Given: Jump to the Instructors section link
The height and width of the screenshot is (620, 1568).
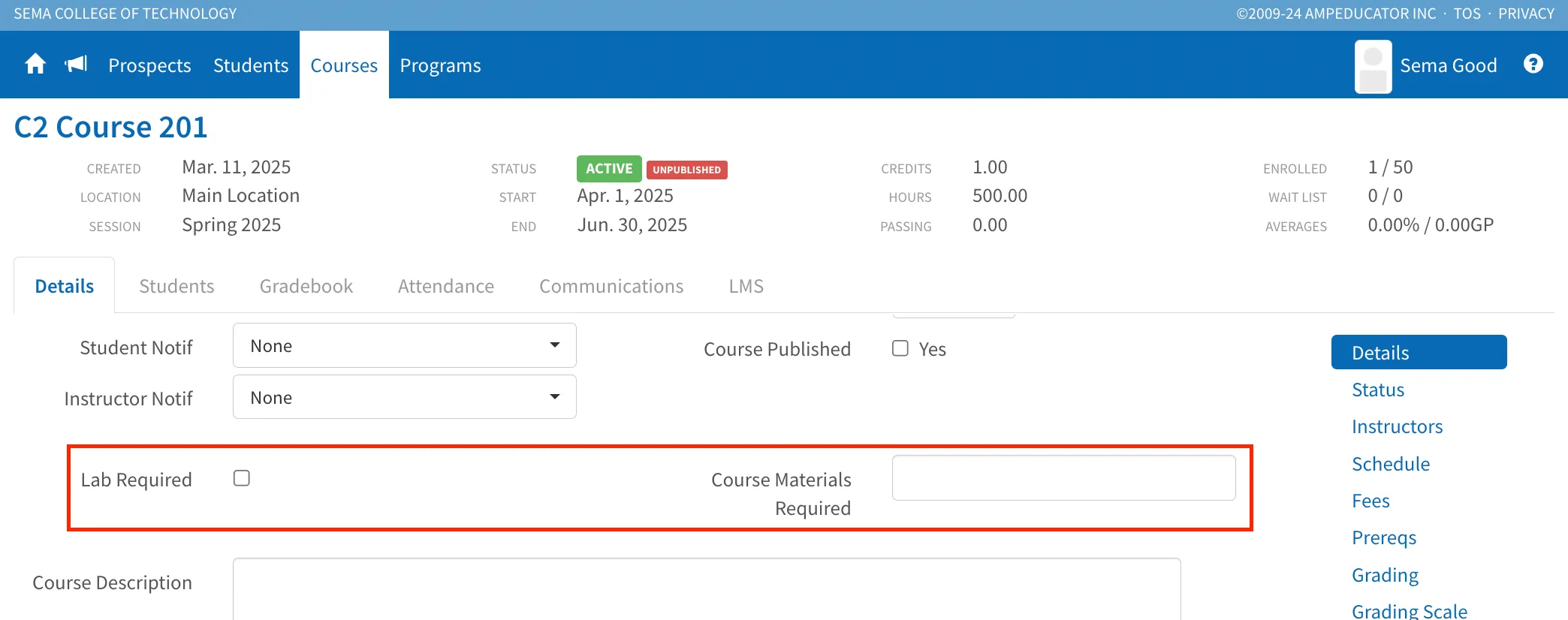Looking at the screenshot, I should pyautogui.click(x=1397, y=426).
